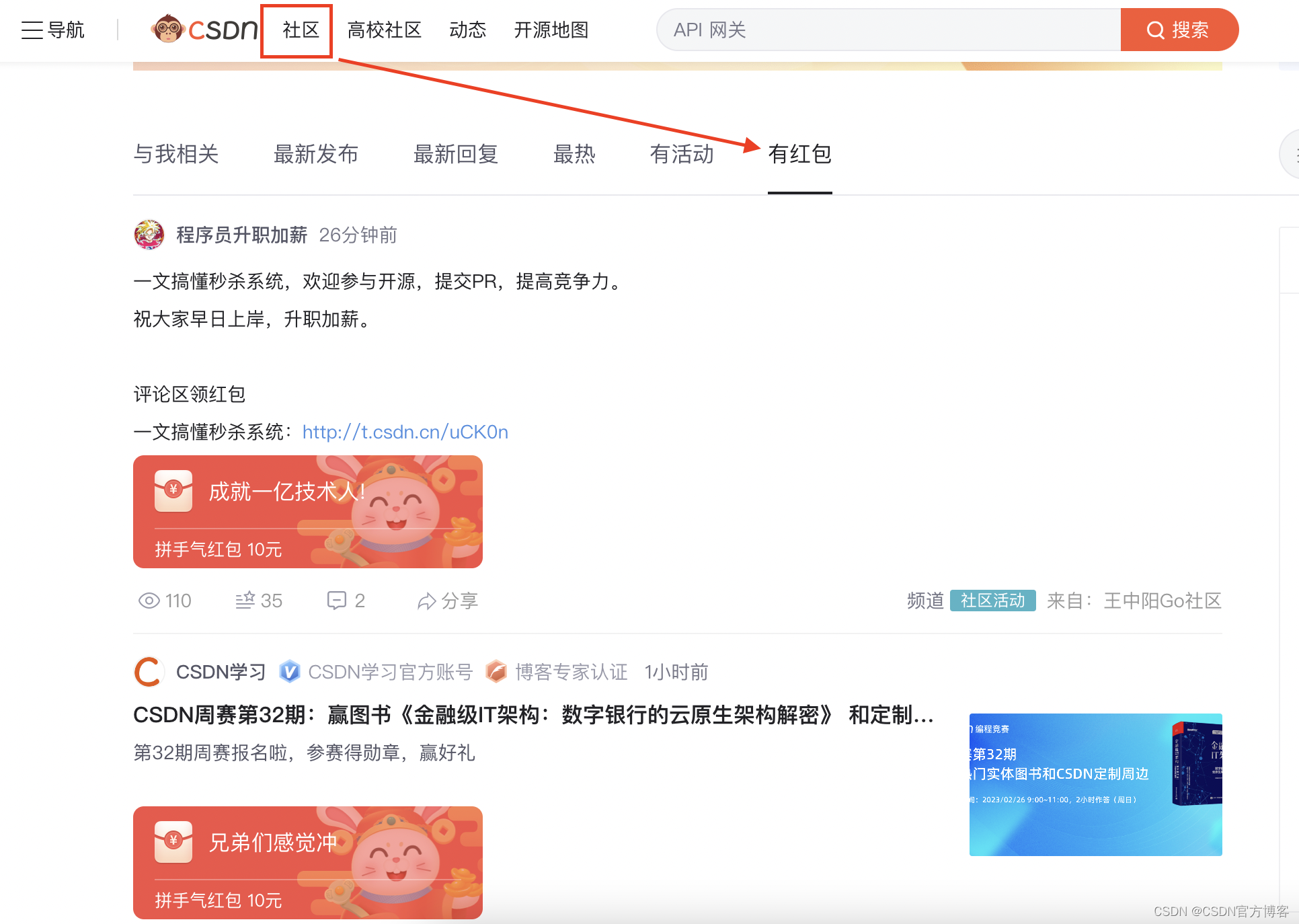Viewport: 1299px width, 924px height.
Task: Click 第32期周赛报名啦 summary text
Action: pyautogui.click(x=304, y=753)
